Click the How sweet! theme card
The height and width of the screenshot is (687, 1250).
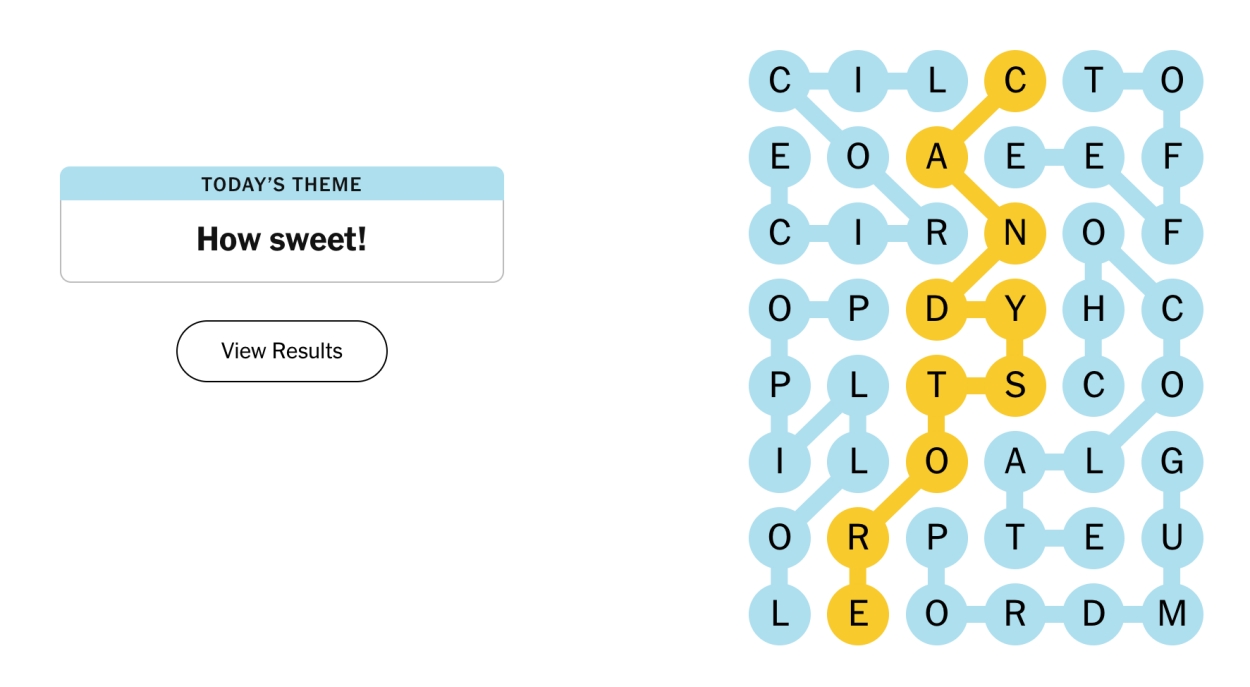click(x=281, y=239)
